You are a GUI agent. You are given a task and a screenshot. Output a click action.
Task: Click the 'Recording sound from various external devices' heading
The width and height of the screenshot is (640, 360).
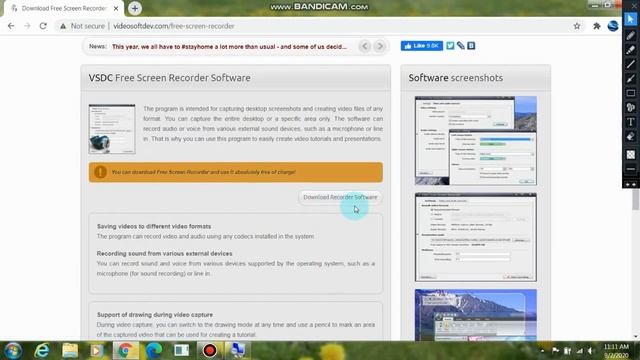click(x=164, y=253)
